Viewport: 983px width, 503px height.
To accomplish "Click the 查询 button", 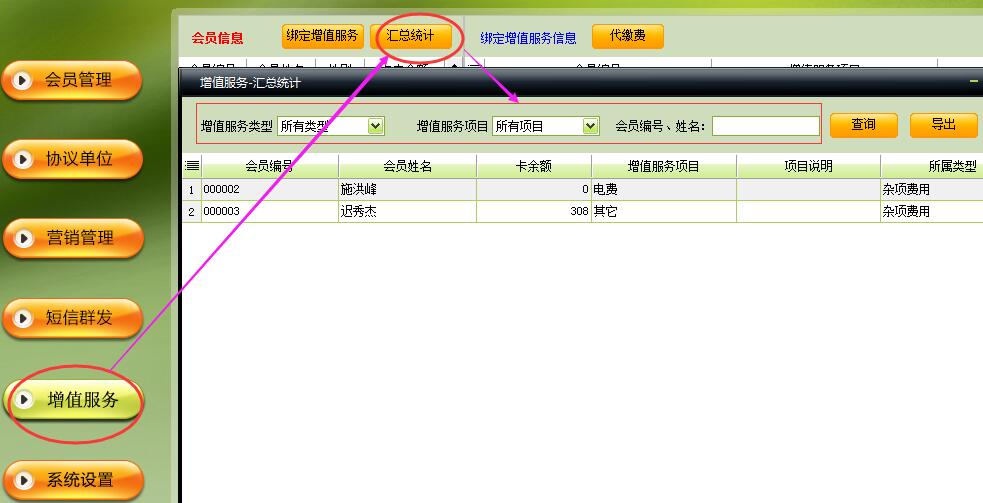I will click(863, 125).
